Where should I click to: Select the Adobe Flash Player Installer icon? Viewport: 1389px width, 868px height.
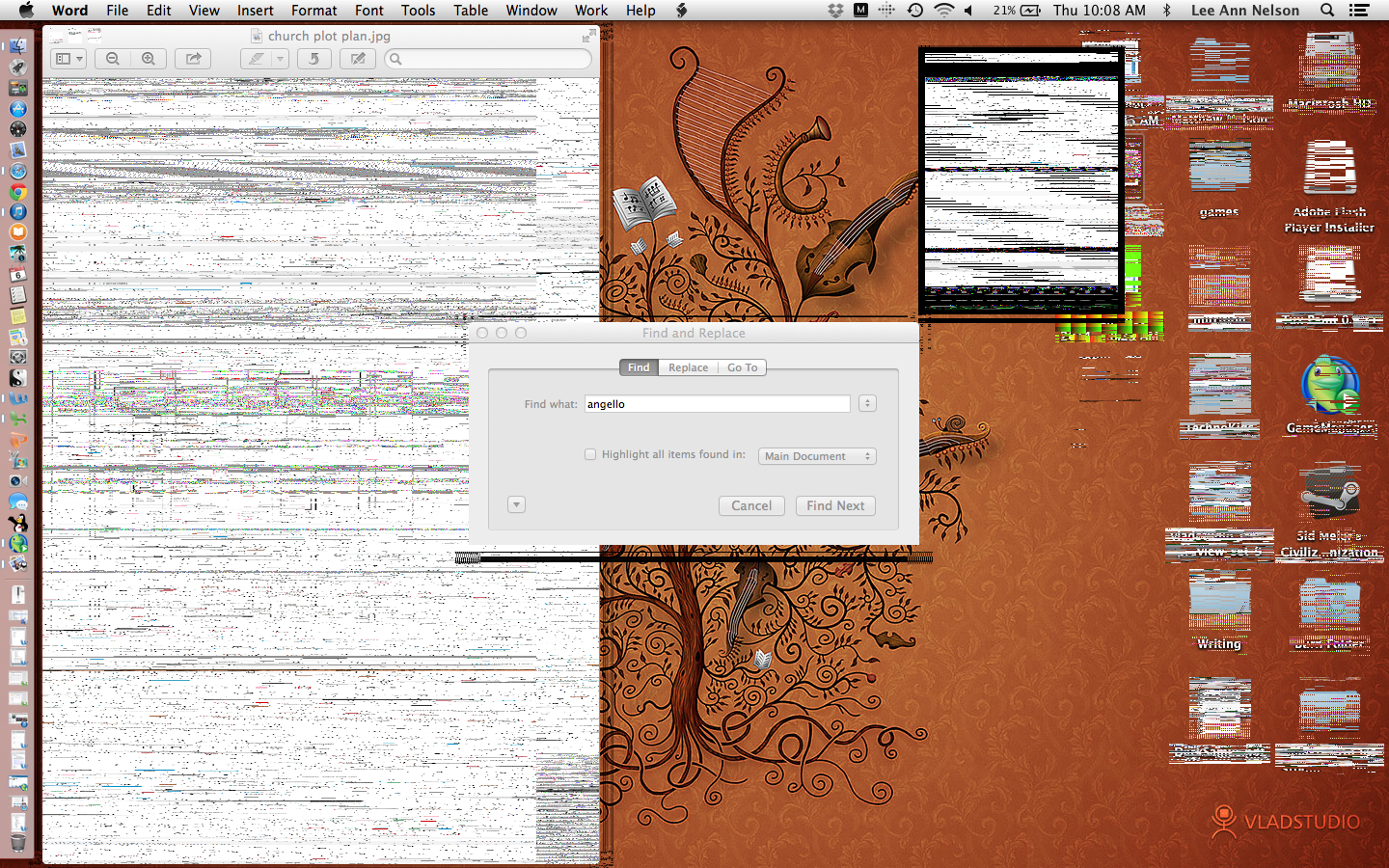1329,187
